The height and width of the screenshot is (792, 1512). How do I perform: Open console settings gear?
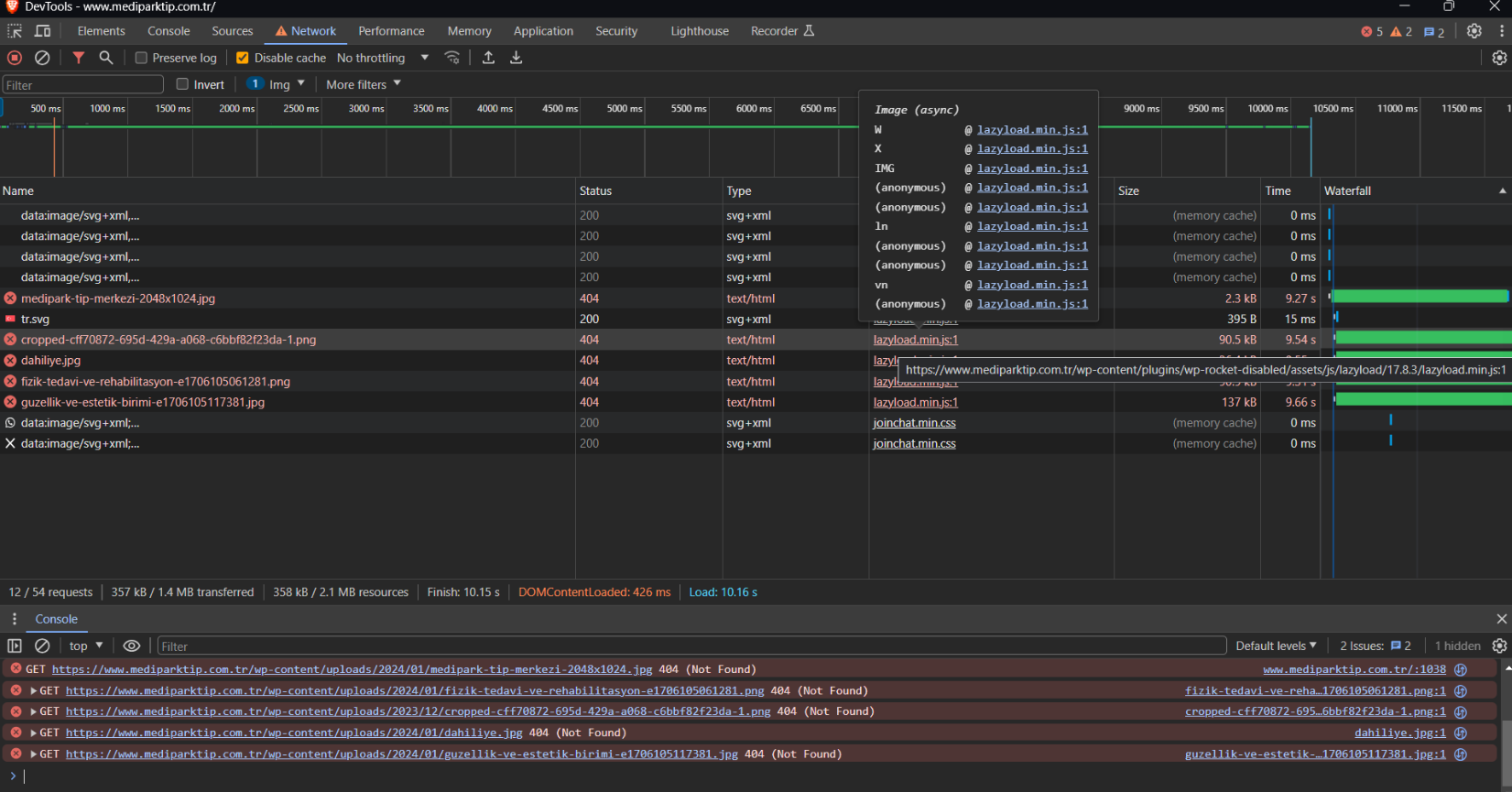[1499, 646]
